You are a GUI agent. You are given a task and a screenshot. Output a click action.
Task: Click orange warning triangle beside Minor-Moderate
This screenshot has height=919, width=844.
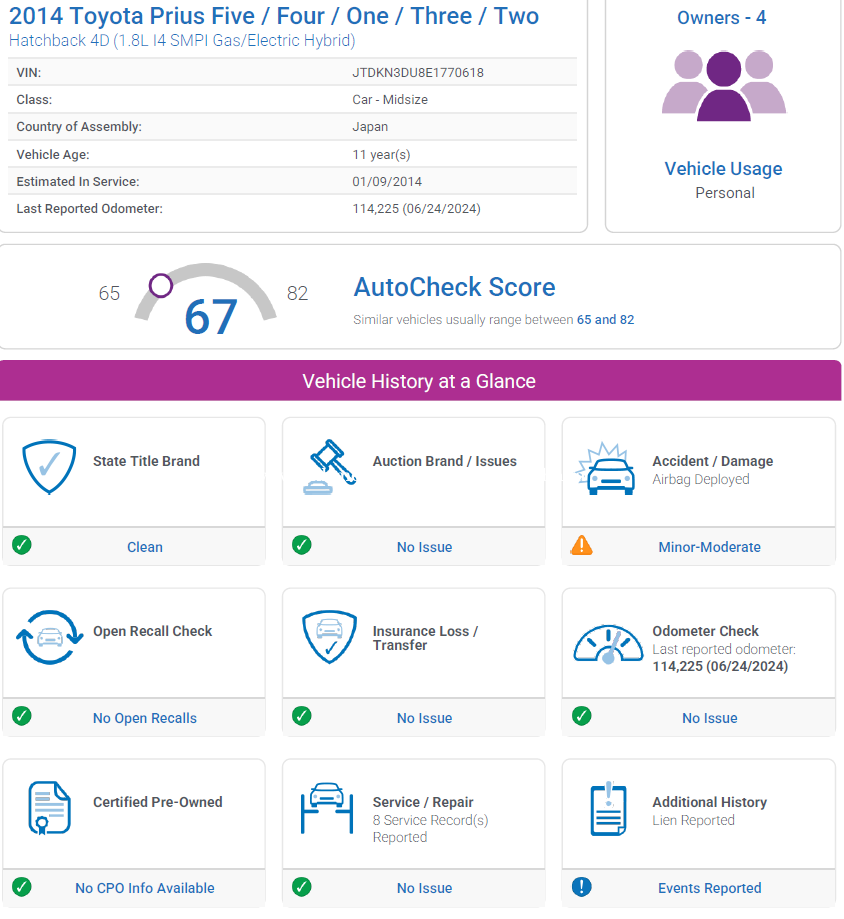581,545
